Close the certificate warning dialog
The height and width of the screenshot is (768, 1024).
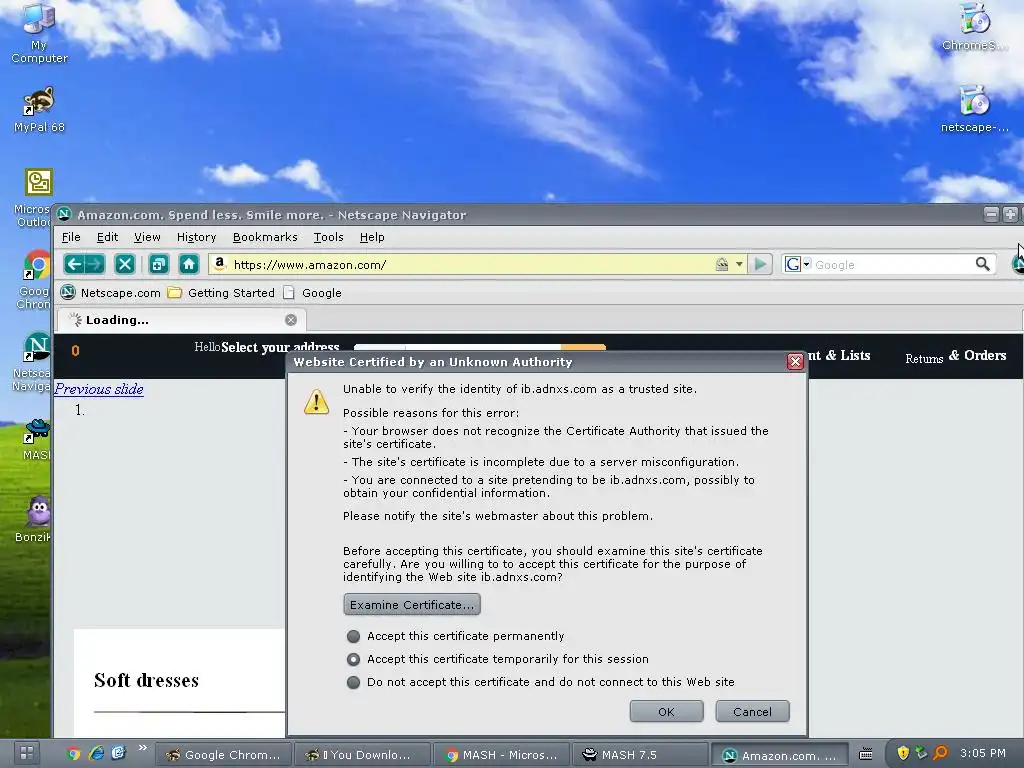point(795,362)
